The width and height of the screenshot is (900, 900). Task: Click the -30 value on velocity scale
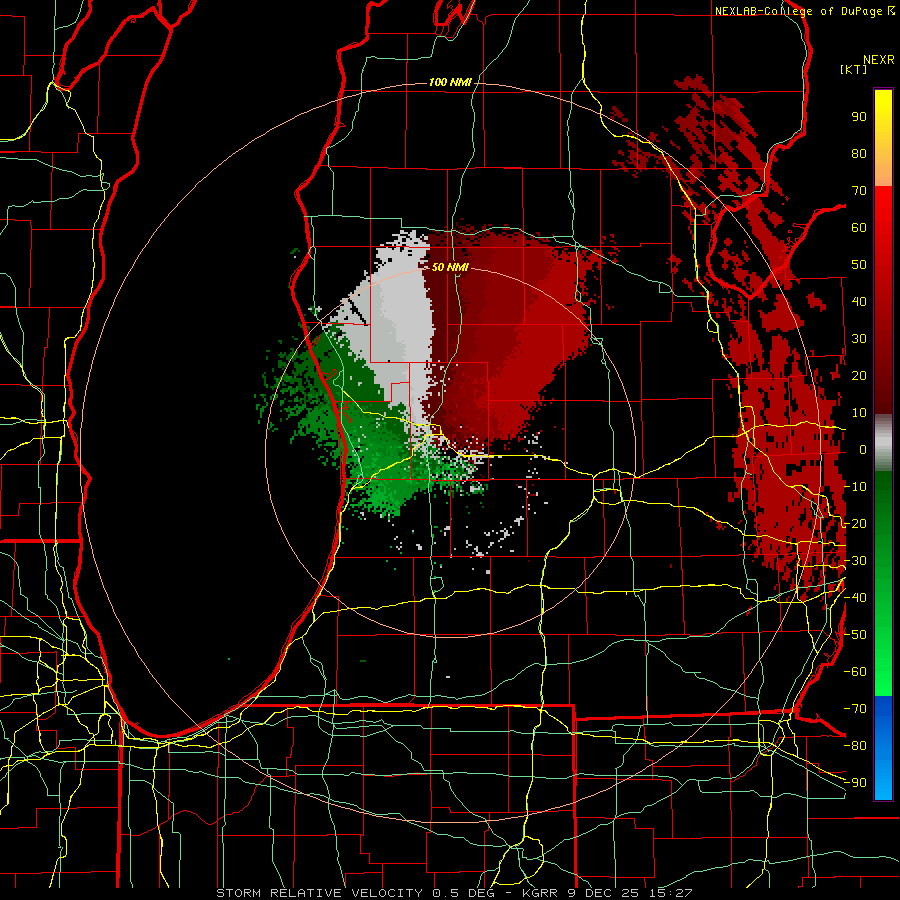tap(855, 561)
